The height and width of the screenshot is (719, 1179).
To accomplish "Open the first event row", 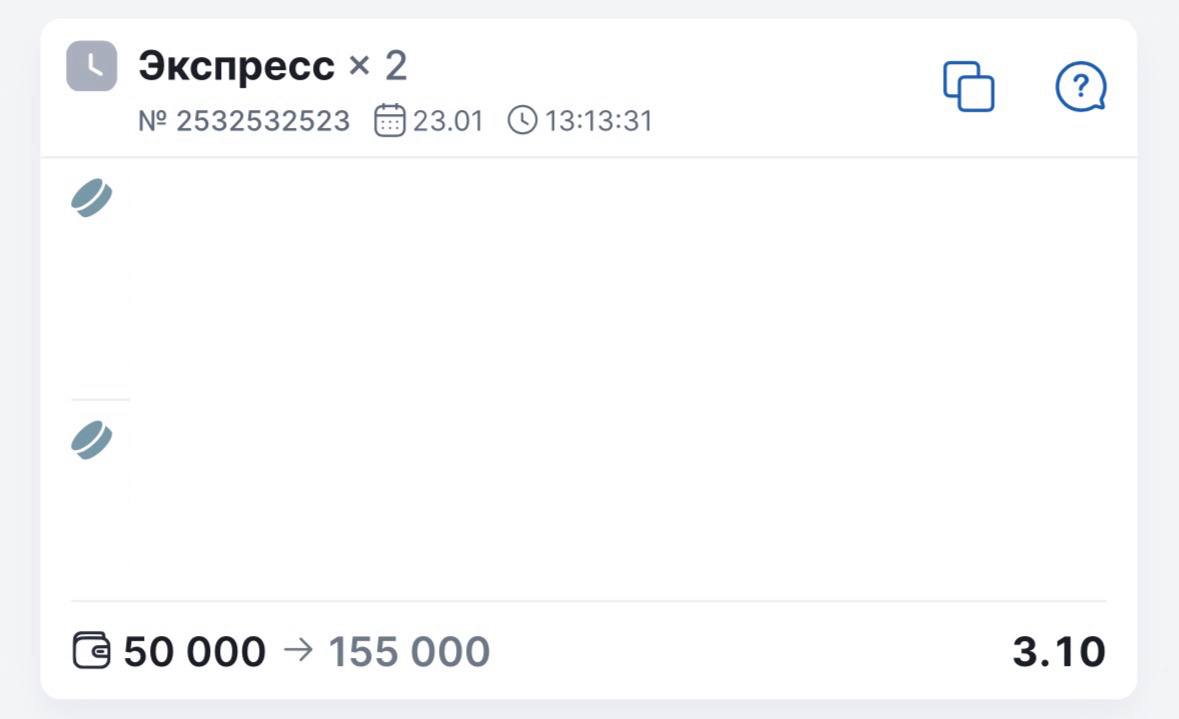I will click(x=600, y=280).
